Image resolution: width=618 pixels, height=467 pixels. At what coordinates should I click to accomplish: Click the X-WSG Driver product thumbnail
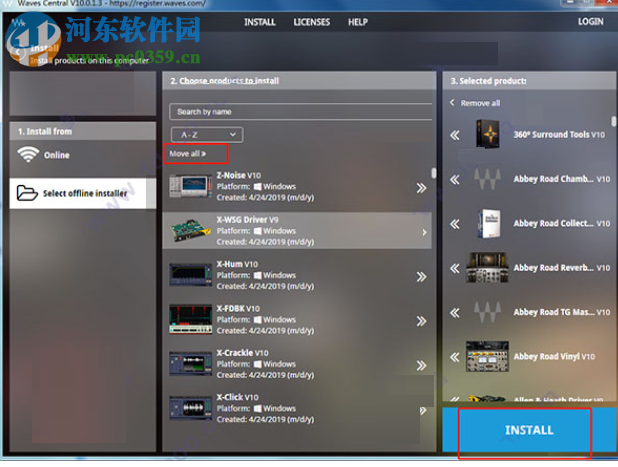point(190,231)
